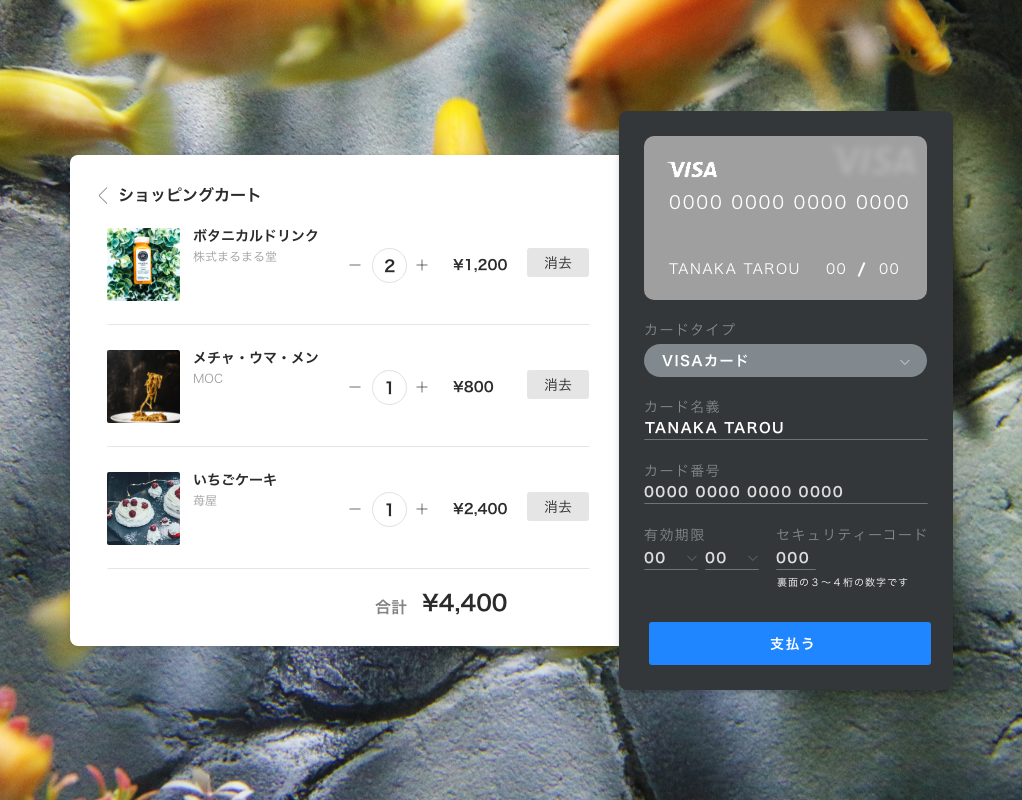1022x800 pixels.
Task: Open the expiry month dropdown
Action: click(671, 558)
